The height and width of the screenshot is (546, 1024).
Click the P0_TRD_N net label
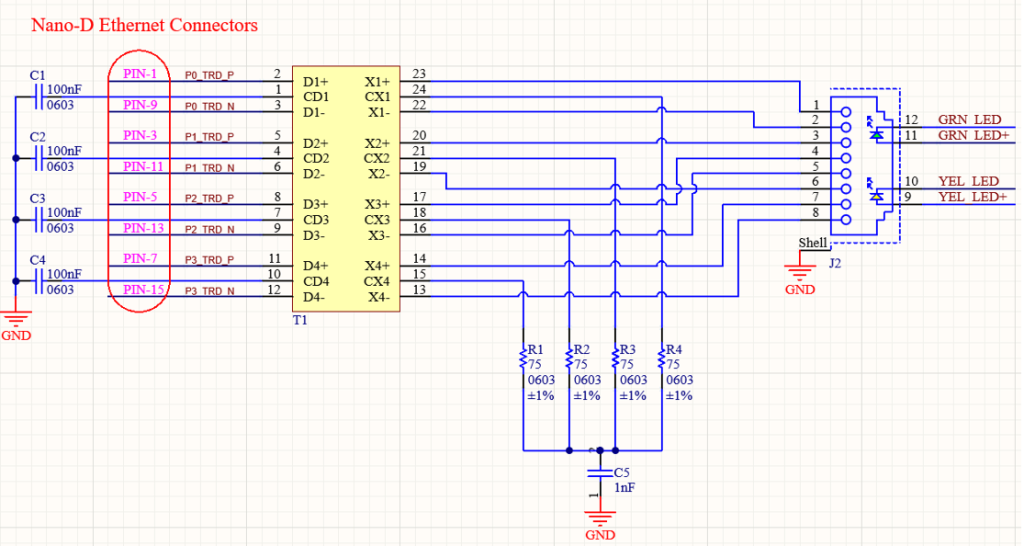[209, 106]
